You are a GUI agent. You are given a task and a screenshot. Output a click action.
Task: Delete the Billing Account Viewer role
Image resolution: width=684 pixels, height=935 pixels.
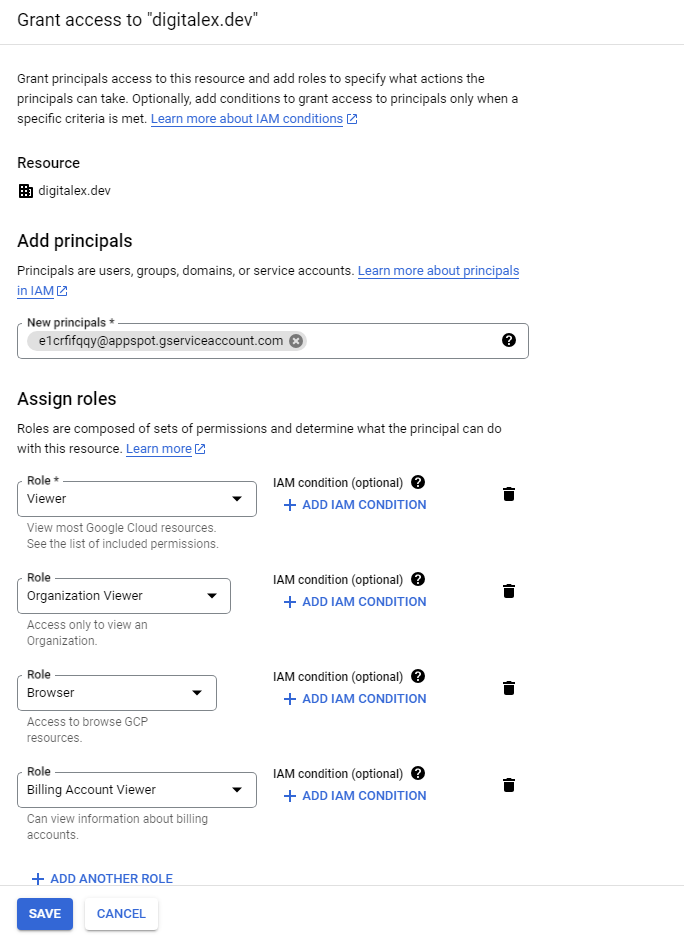click(x=509, y=785)
